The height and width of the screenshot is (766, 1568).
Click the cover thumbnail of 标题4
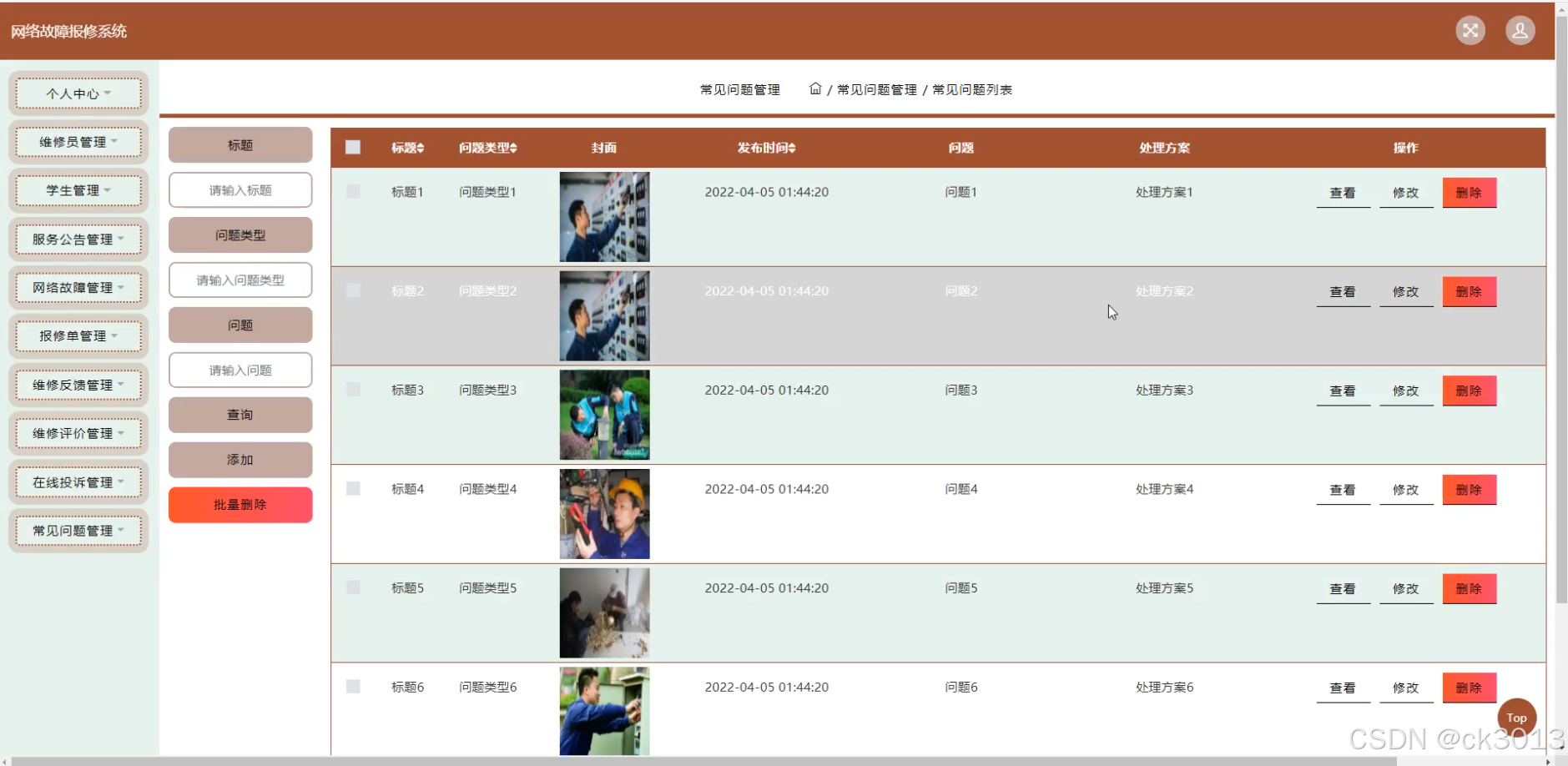coord(603,513)
